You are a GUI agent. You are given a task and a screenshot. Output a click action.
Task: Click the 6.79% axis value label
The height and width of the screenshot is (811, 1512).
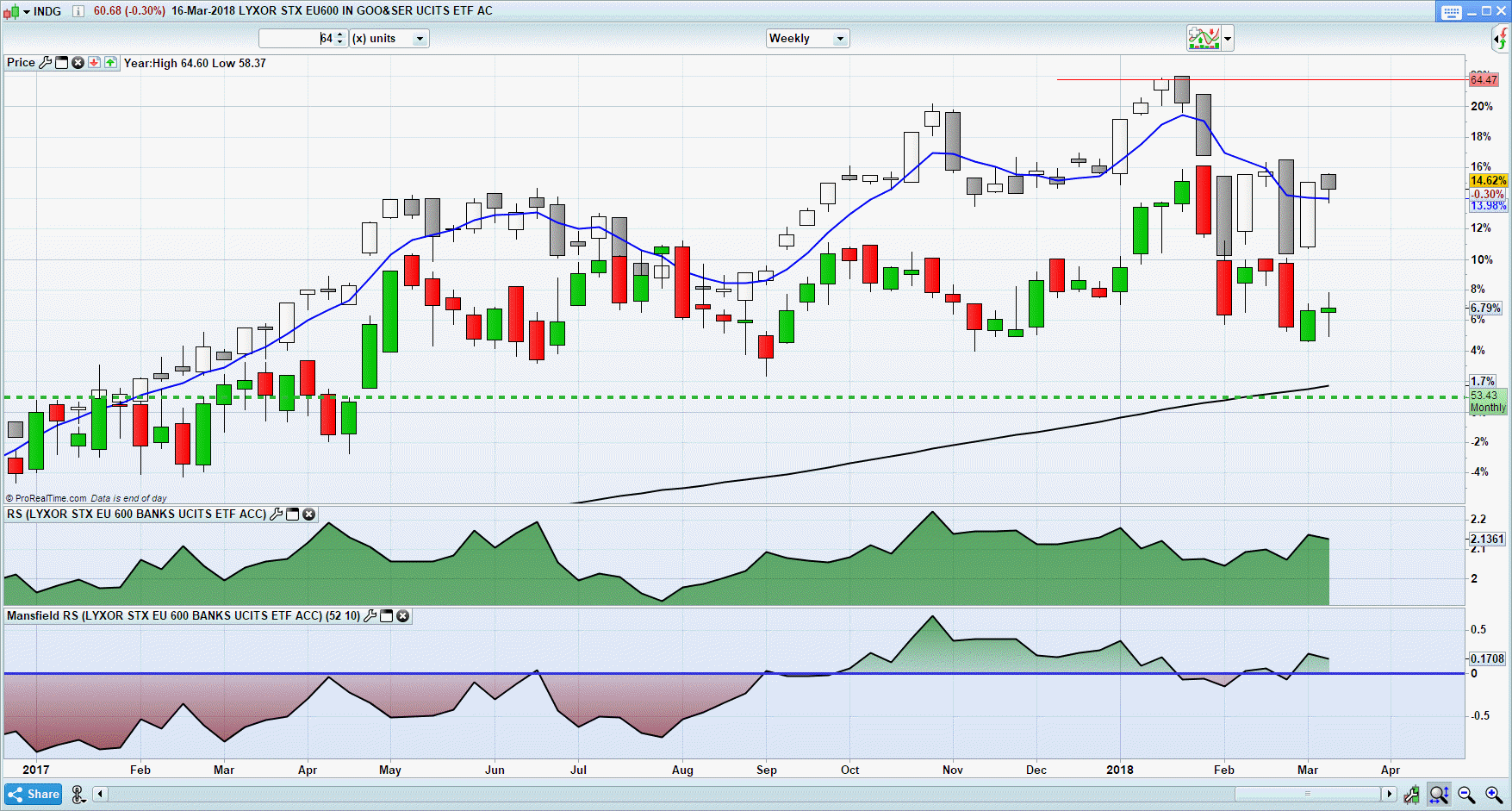(x=1485, y=308)
